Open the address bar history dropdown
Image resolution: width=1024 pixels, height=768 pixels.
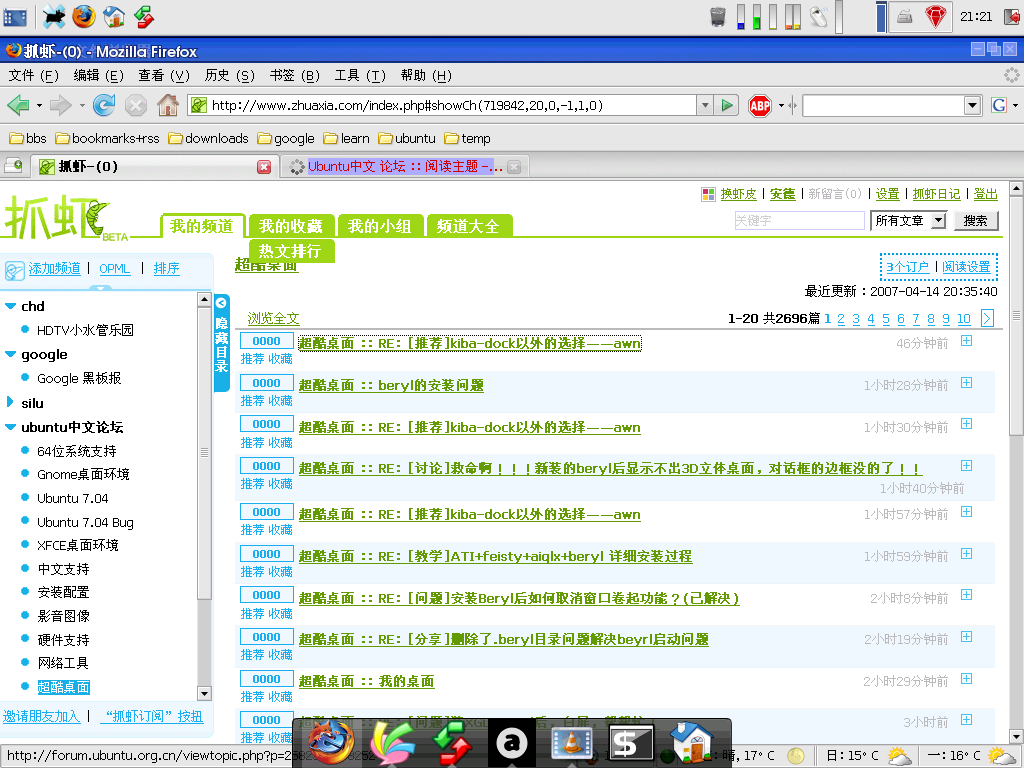click(704, 104)
